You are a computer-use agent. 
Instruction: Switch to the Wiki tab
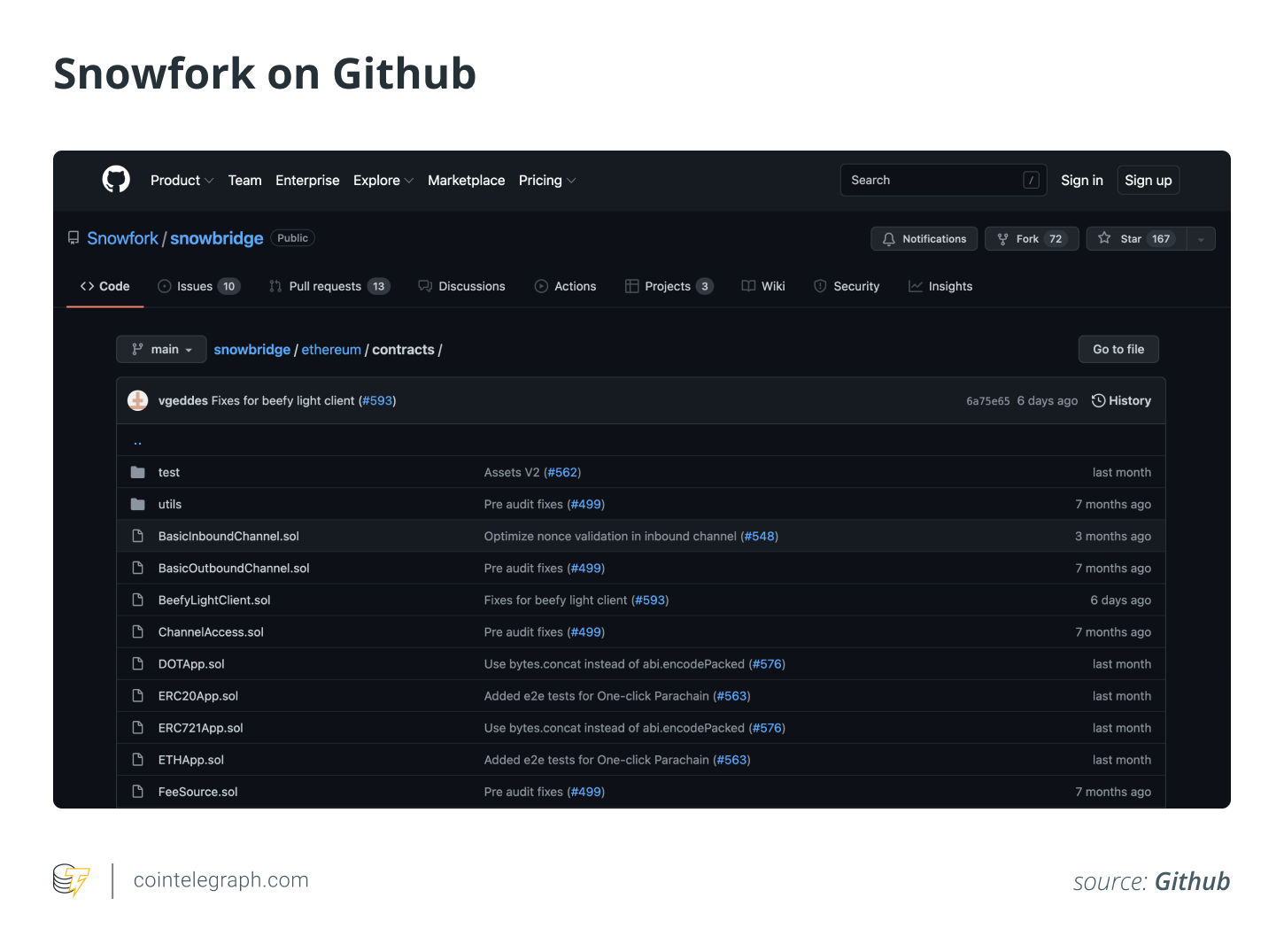(x=763, y=286)
